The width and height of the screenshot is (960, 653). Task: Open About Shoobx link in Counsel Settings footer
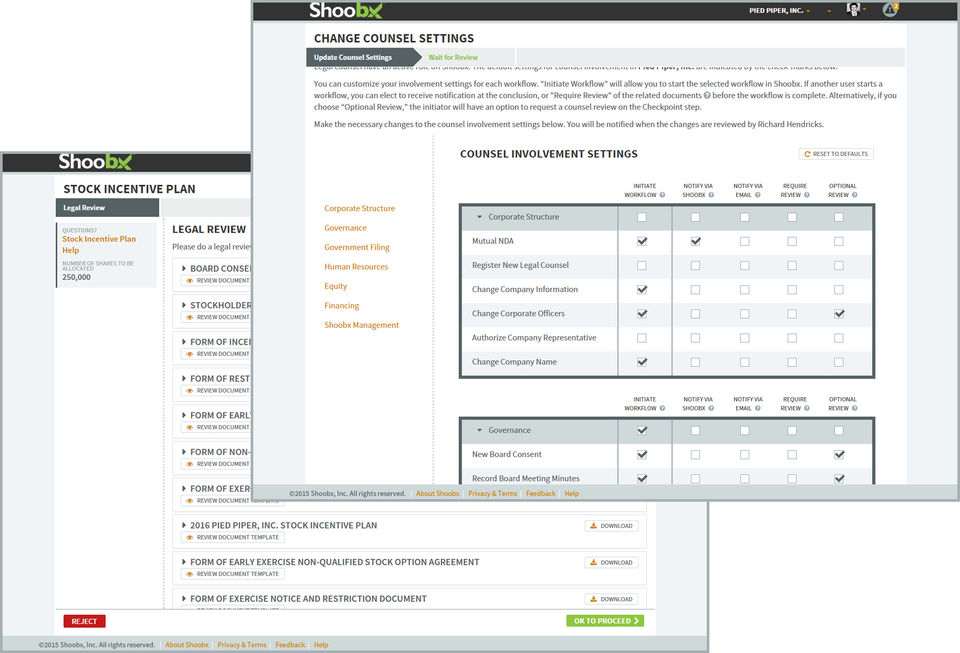437,494
